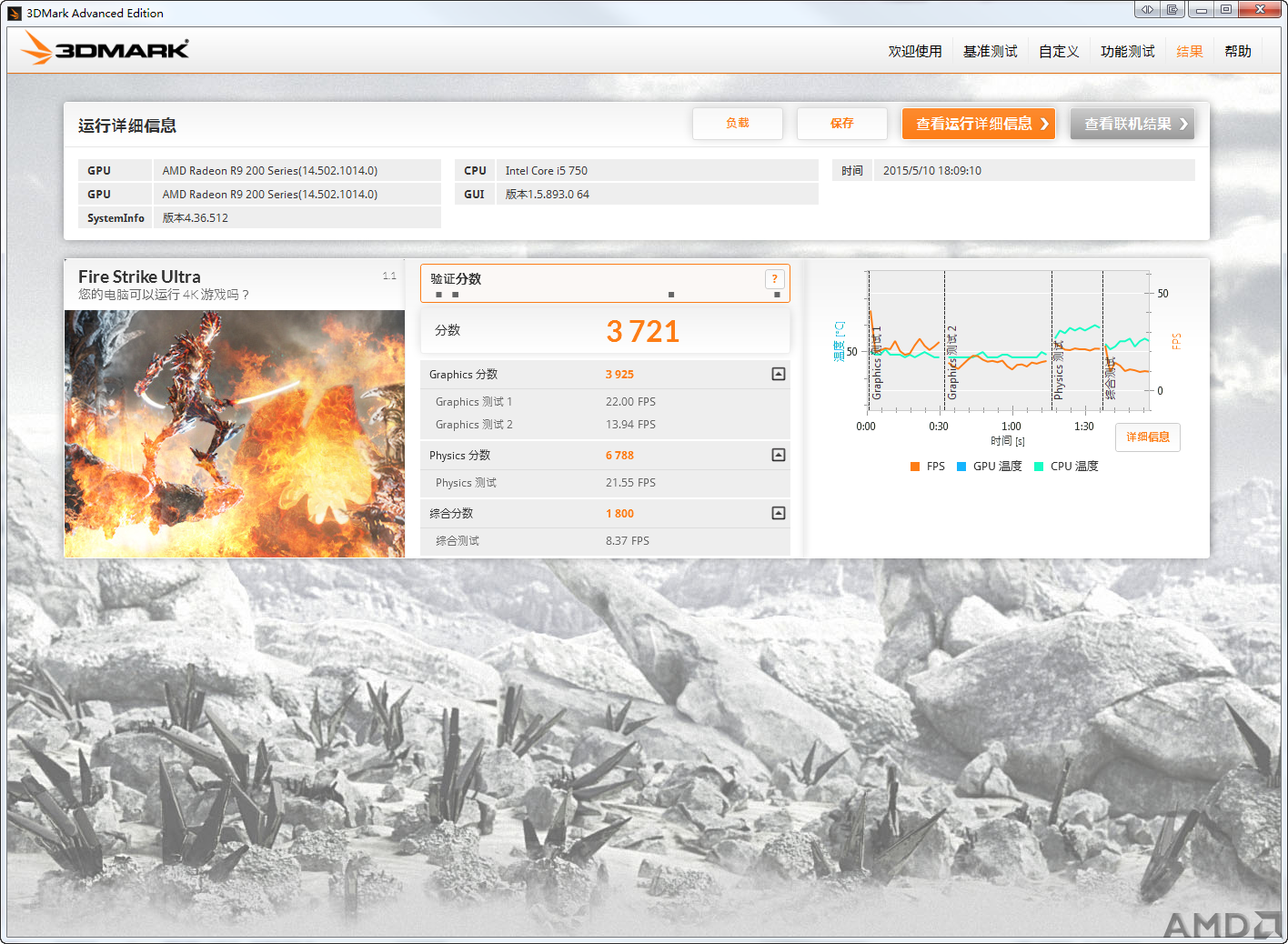This screenshot has width=1288, height=944.
Task: Open the 欢迎使用 tab
Action: tap(915, 51)
